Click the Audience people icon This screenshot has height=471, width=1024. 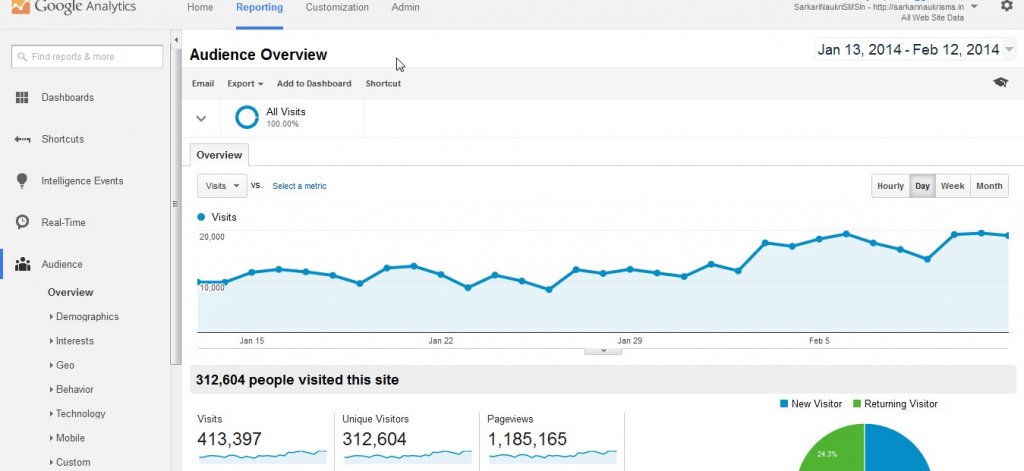[22, 265]
